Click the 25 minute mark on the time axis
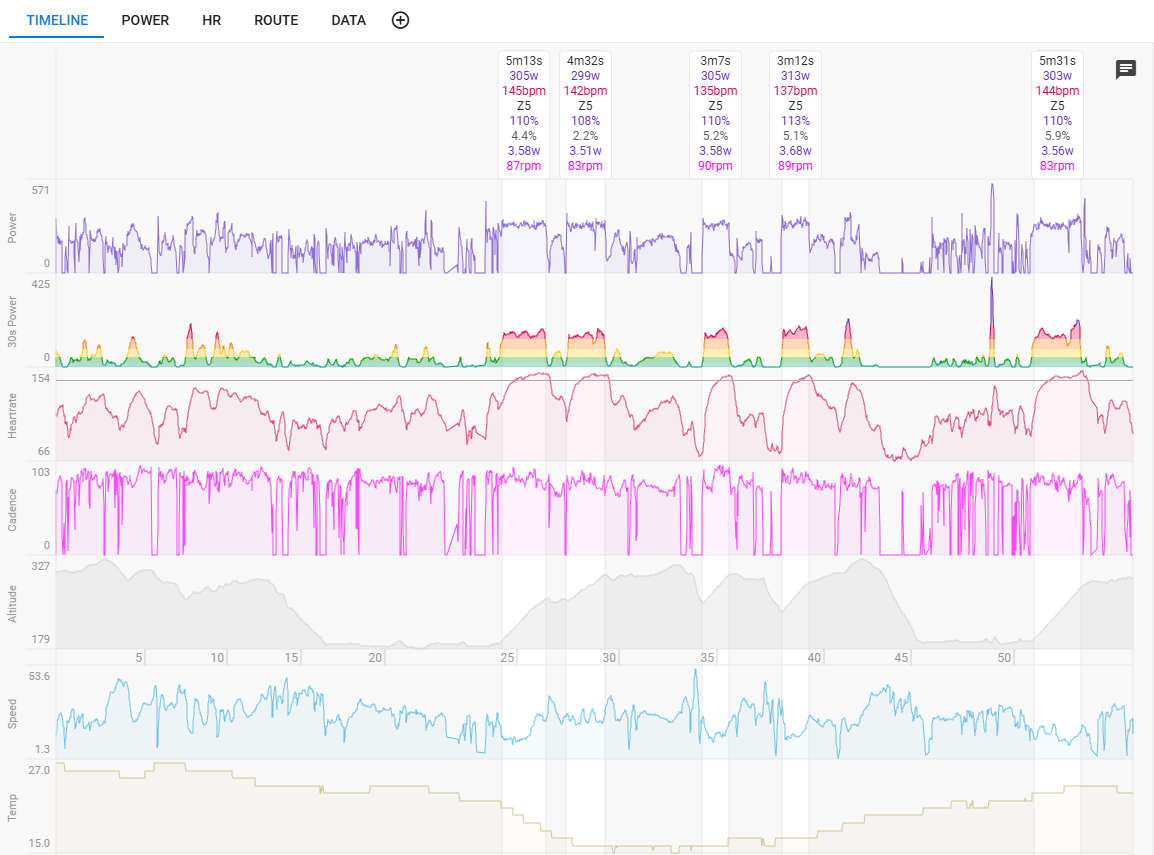1154x855 pixels. [x=508, y=658]
